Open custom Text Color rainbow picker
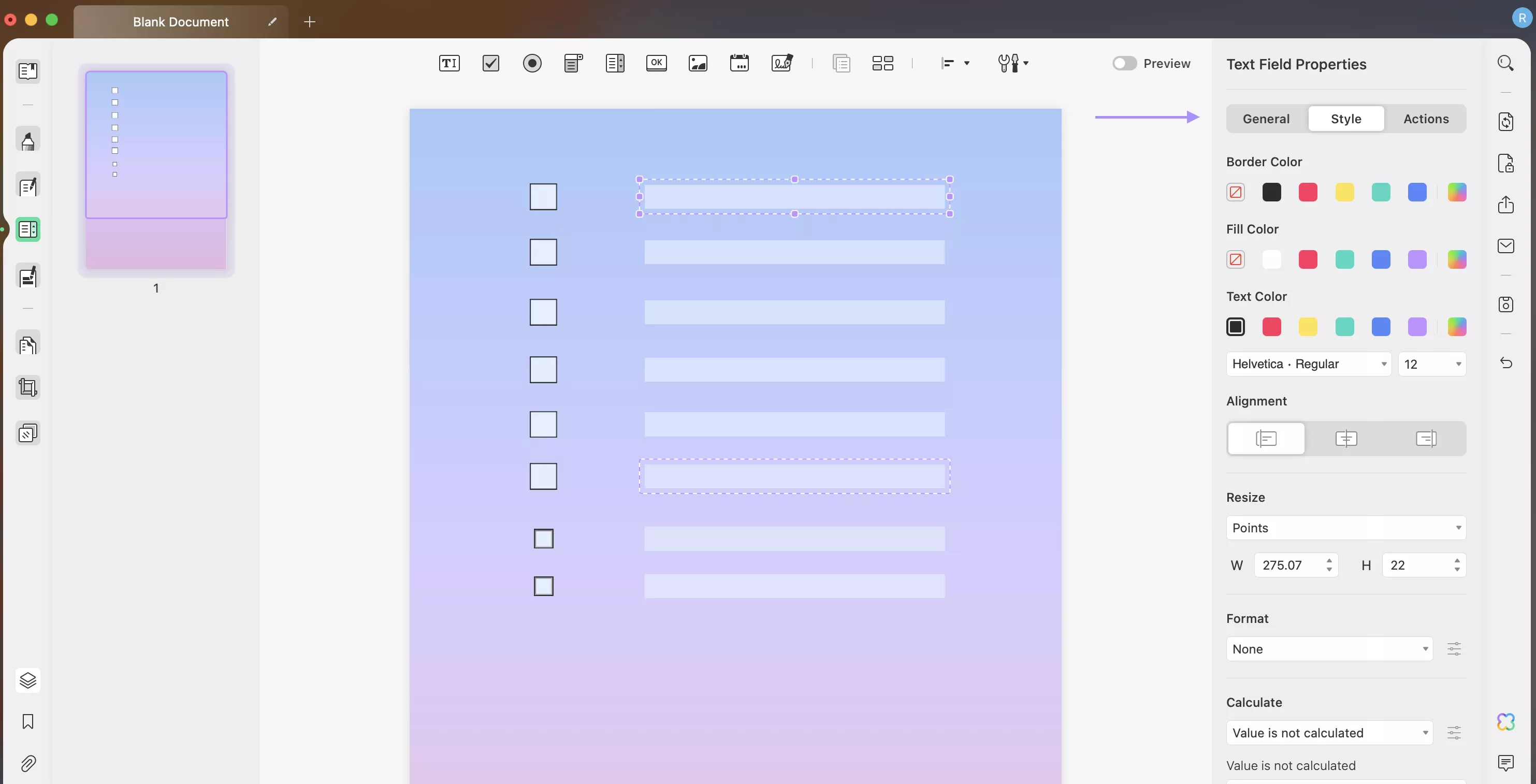This screenshot has height=784, width=1536. [1457, 327]
